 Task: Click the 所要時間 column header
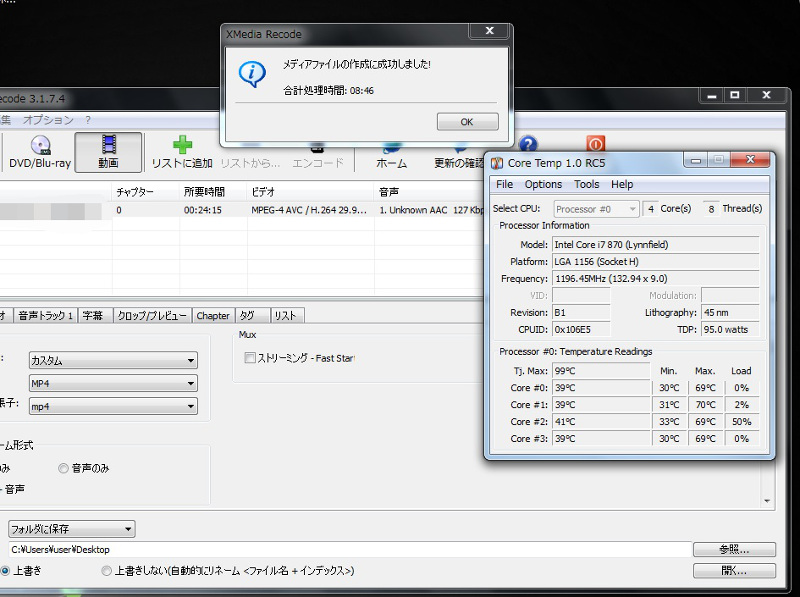213,192
